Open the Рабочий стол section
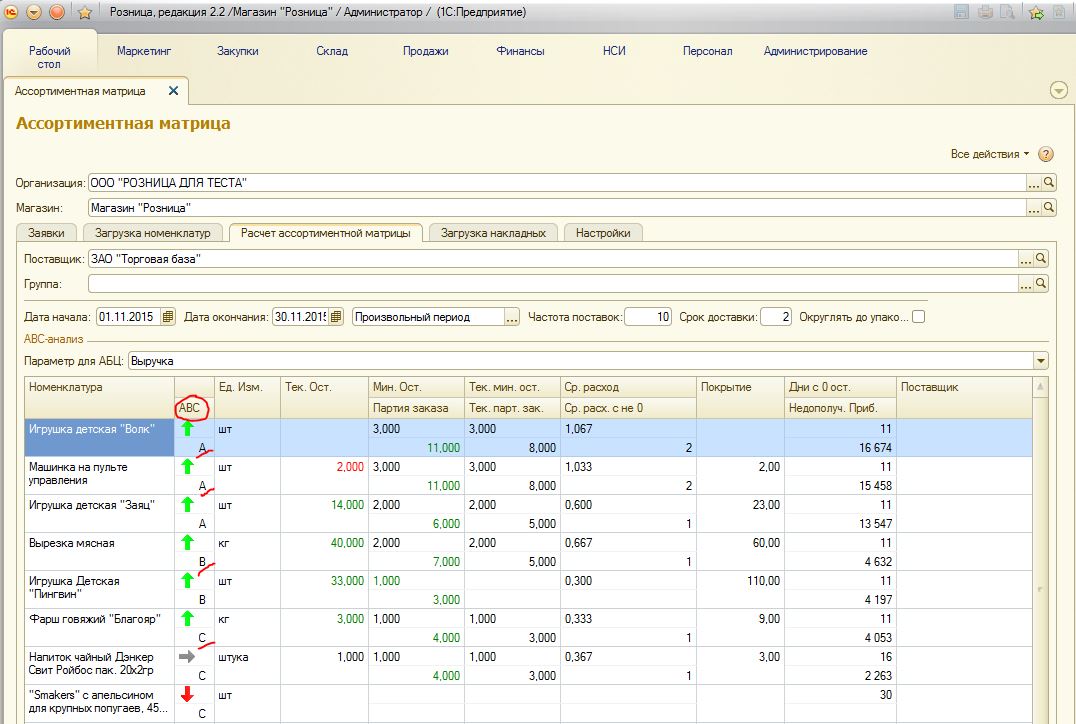Viewport: 1076px width, 724px height. coord(49,57)
